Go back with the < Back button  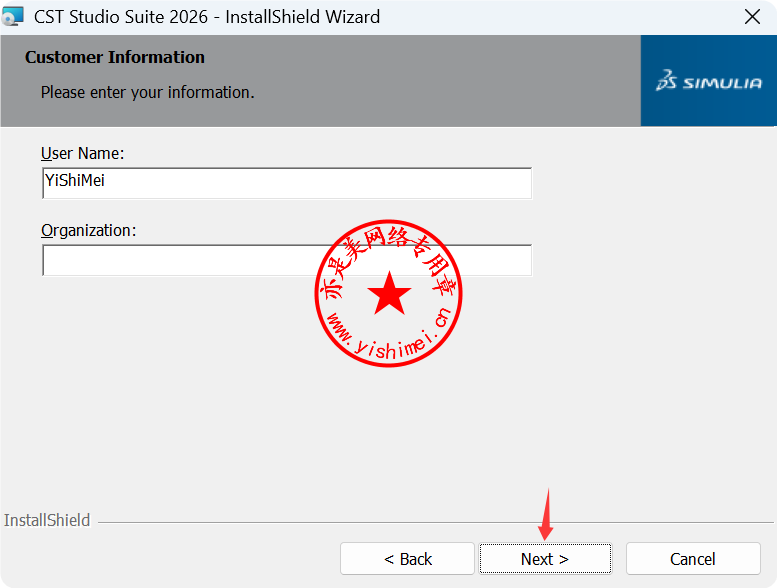(407, 559)
